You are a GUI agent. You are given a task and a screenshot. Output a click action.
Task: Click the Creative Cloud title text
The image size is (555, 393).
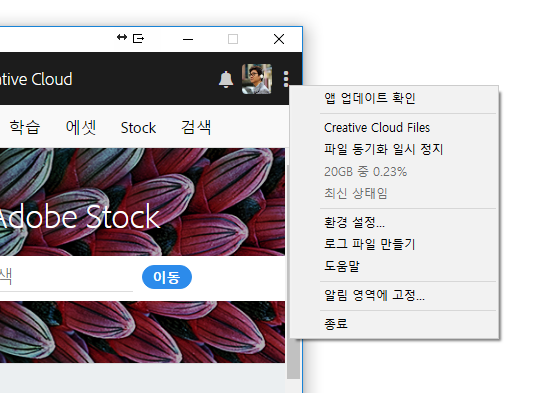coord(36,79)
